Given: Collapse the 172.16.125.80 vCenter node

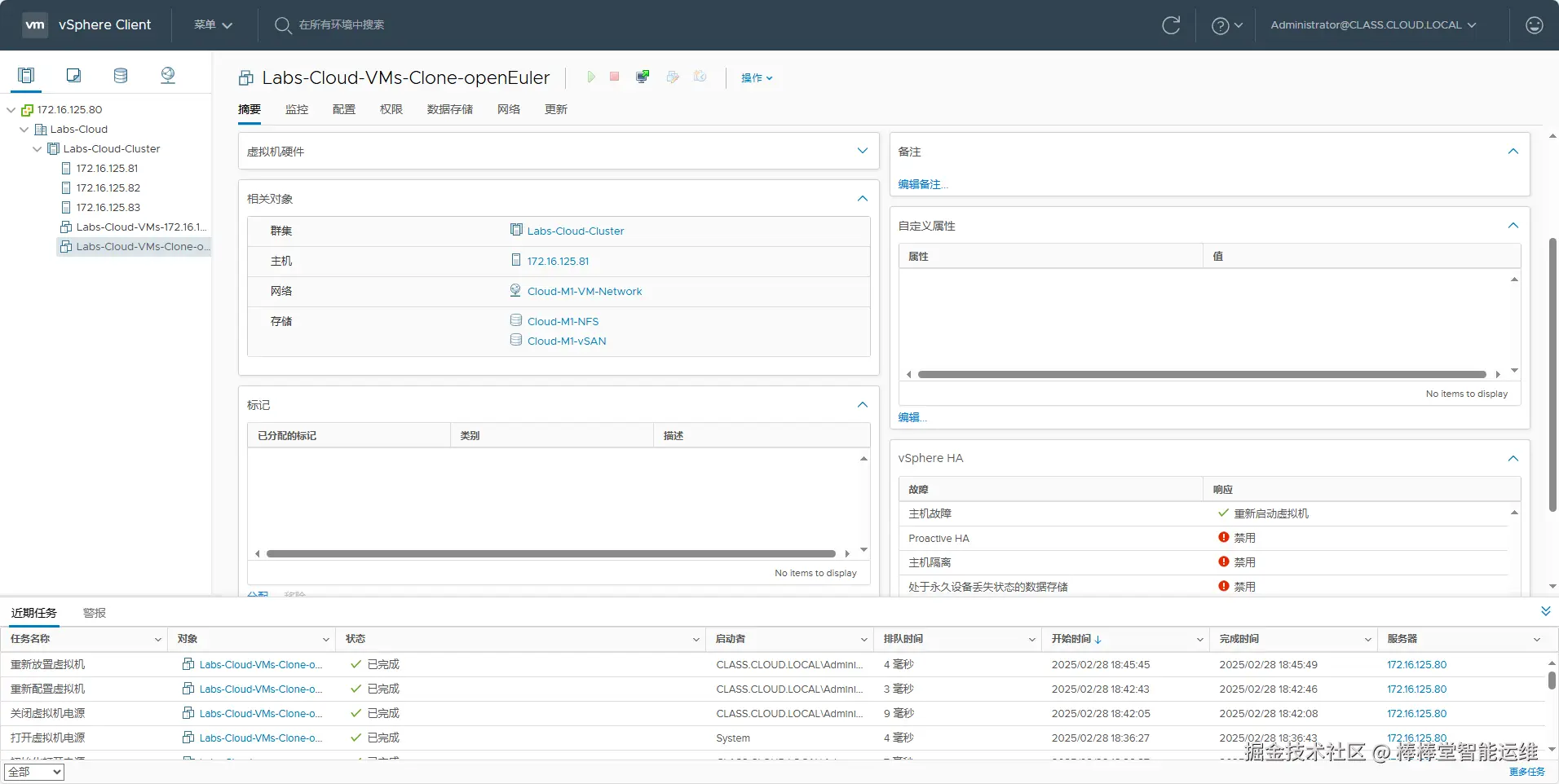Looking at the screenshot, I should pos(11,110).
